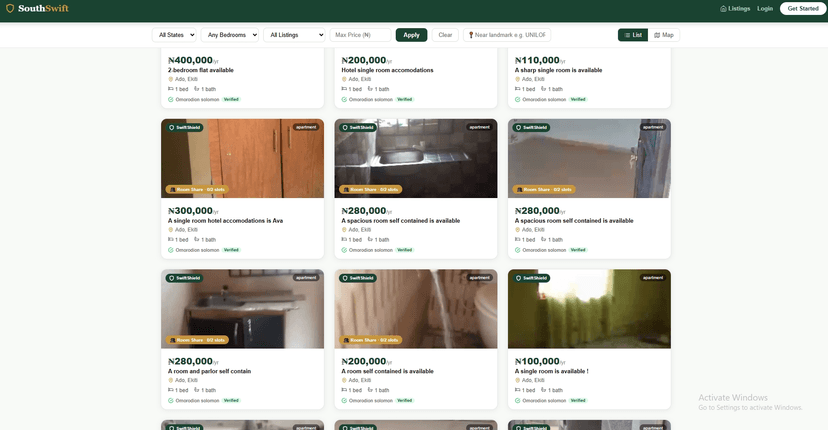
Task: Click the list icon in the List toggle
Action: pos(627,35)
